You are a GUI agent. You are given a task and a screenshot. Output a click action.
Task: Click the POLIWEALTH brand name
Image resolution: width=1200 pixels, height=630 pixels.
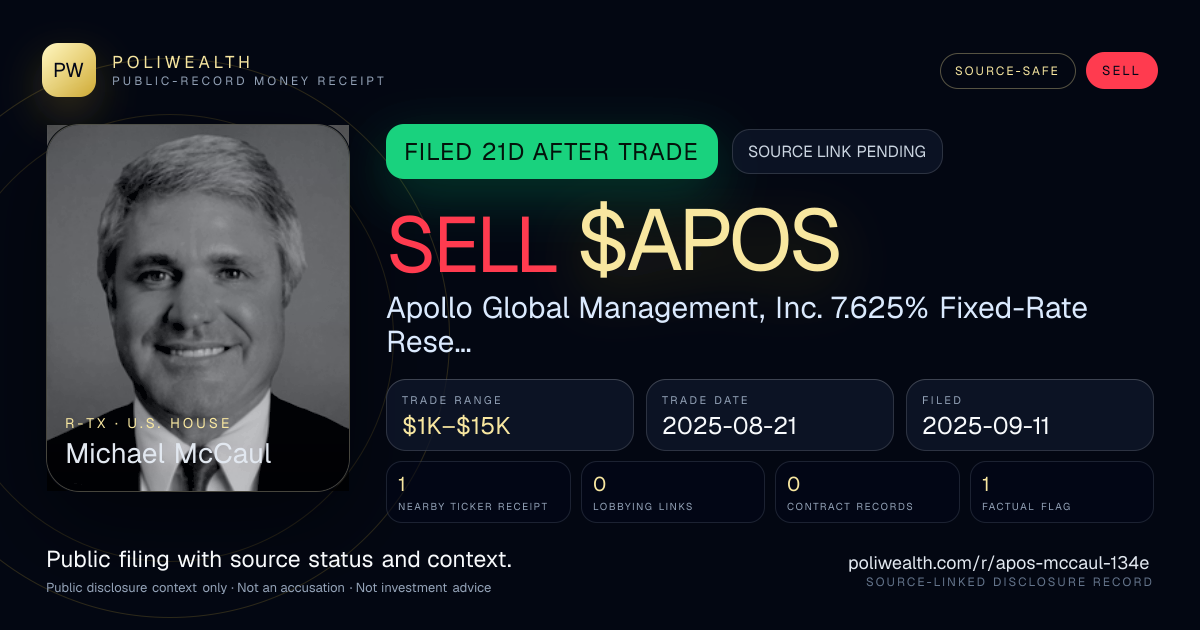[x=182, y=62]
